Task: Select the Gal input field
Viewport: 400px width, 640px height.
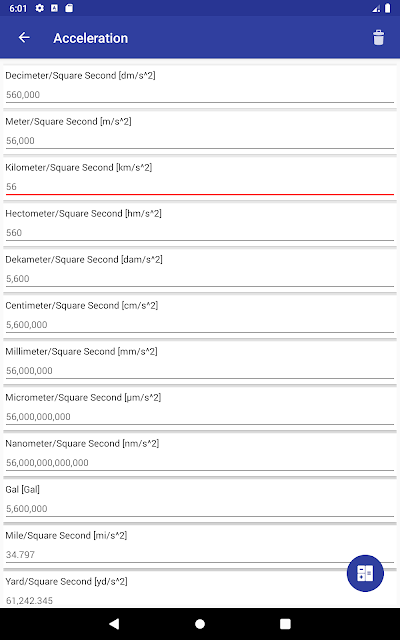Action: click(x=200, y=509)
